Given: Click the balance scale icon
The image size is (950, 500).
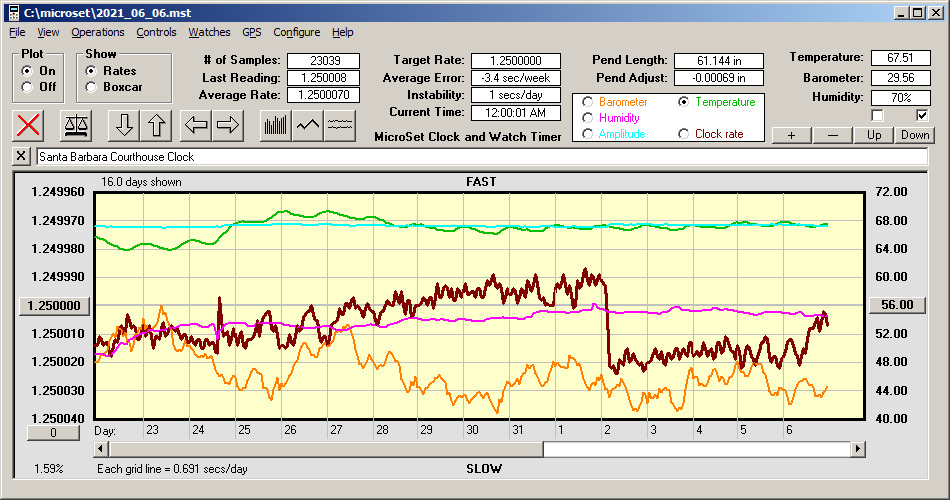Looking at the screenshot, I should click(x=76, y=125).
